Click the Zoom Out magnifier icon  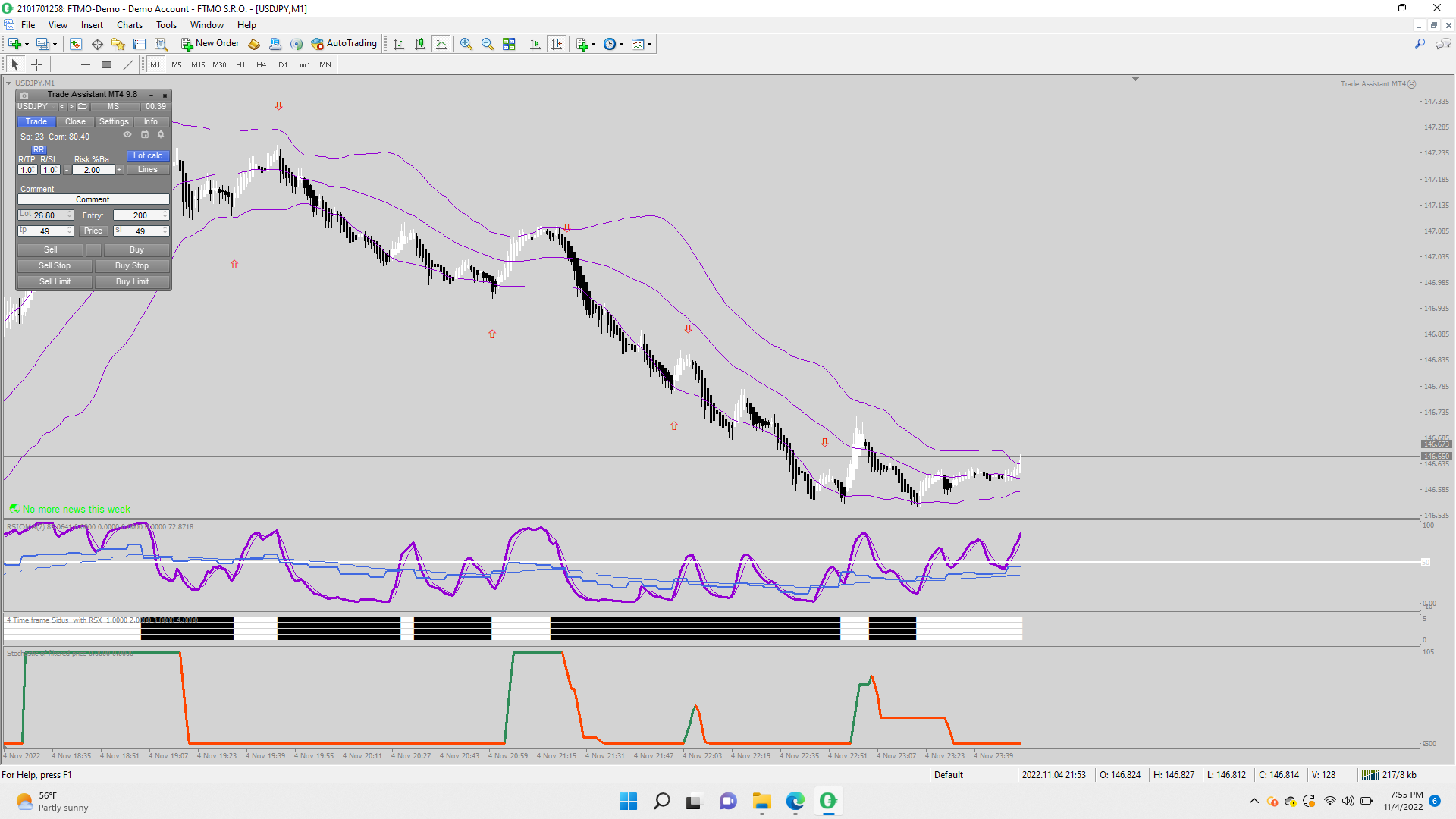[488, 44]
